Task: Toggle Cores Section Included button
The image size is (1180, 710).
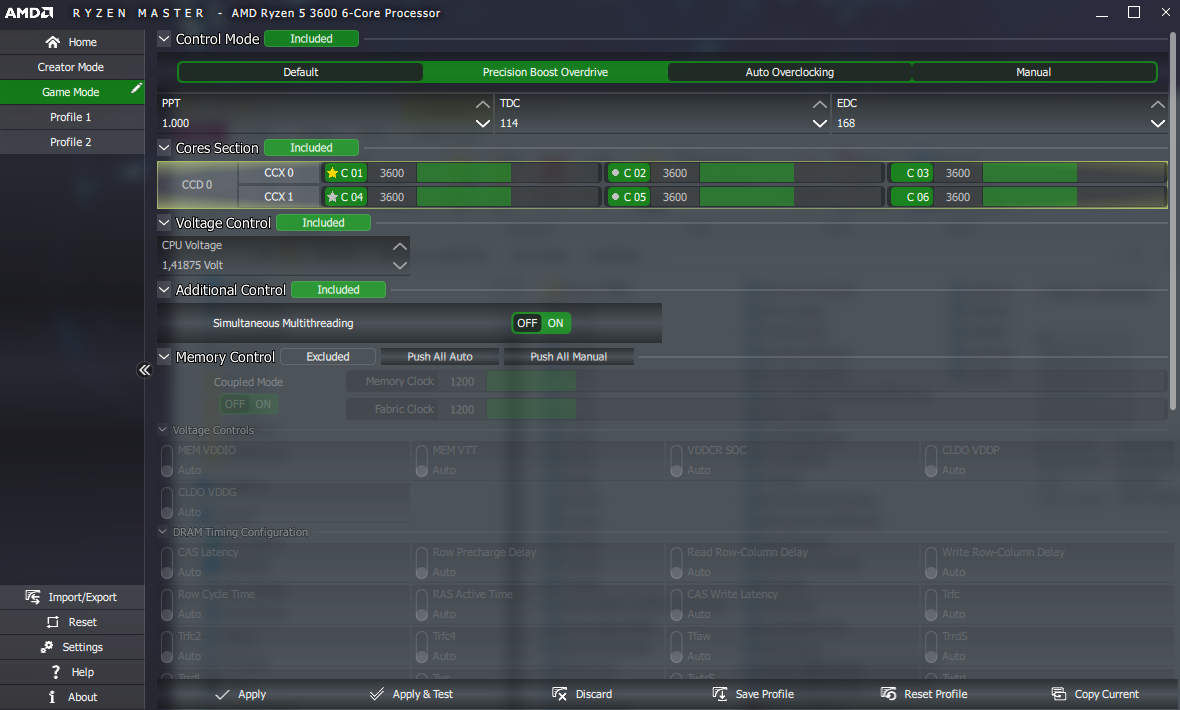Action: click(312, 148)
